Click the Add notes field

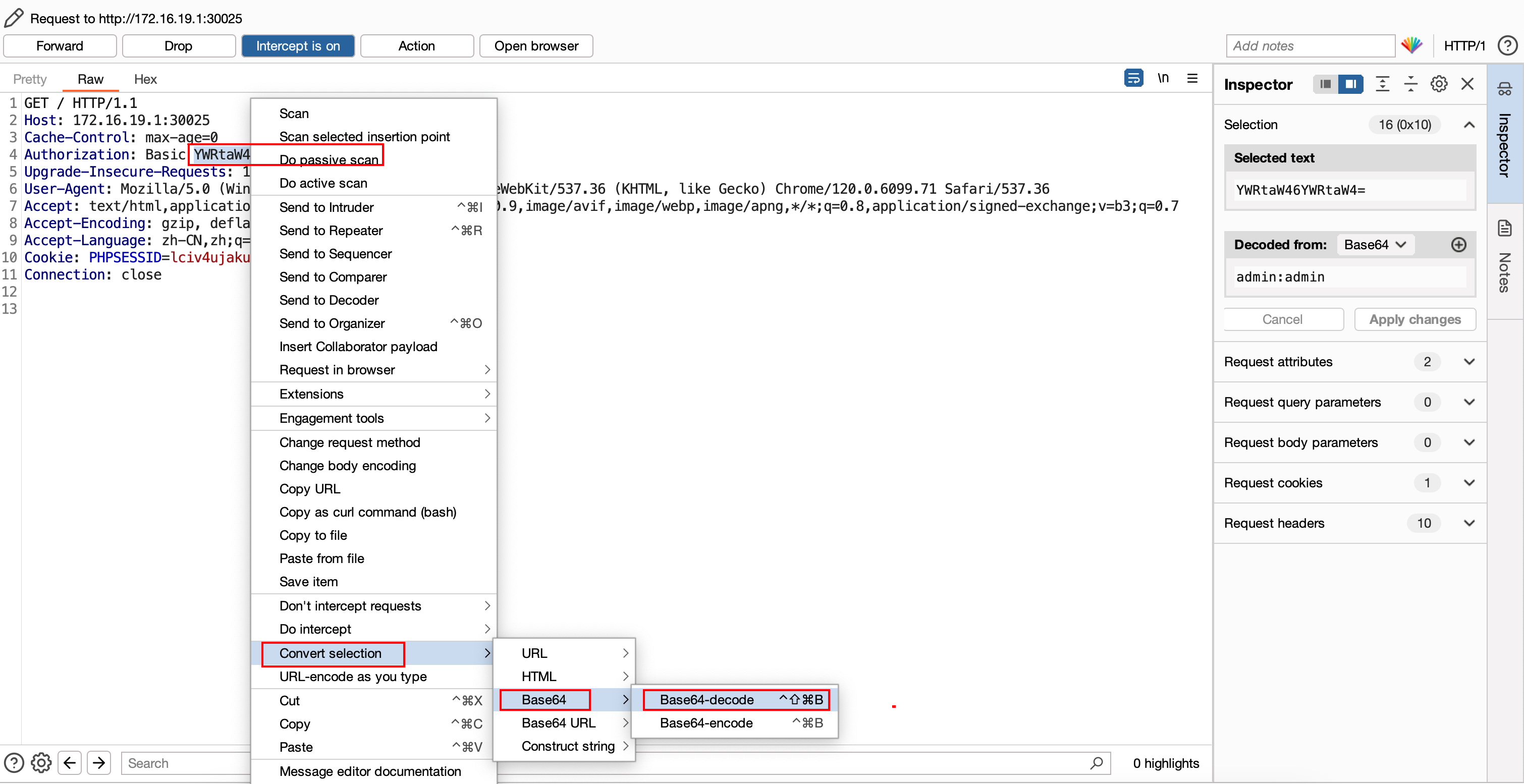pos(1311,45)
